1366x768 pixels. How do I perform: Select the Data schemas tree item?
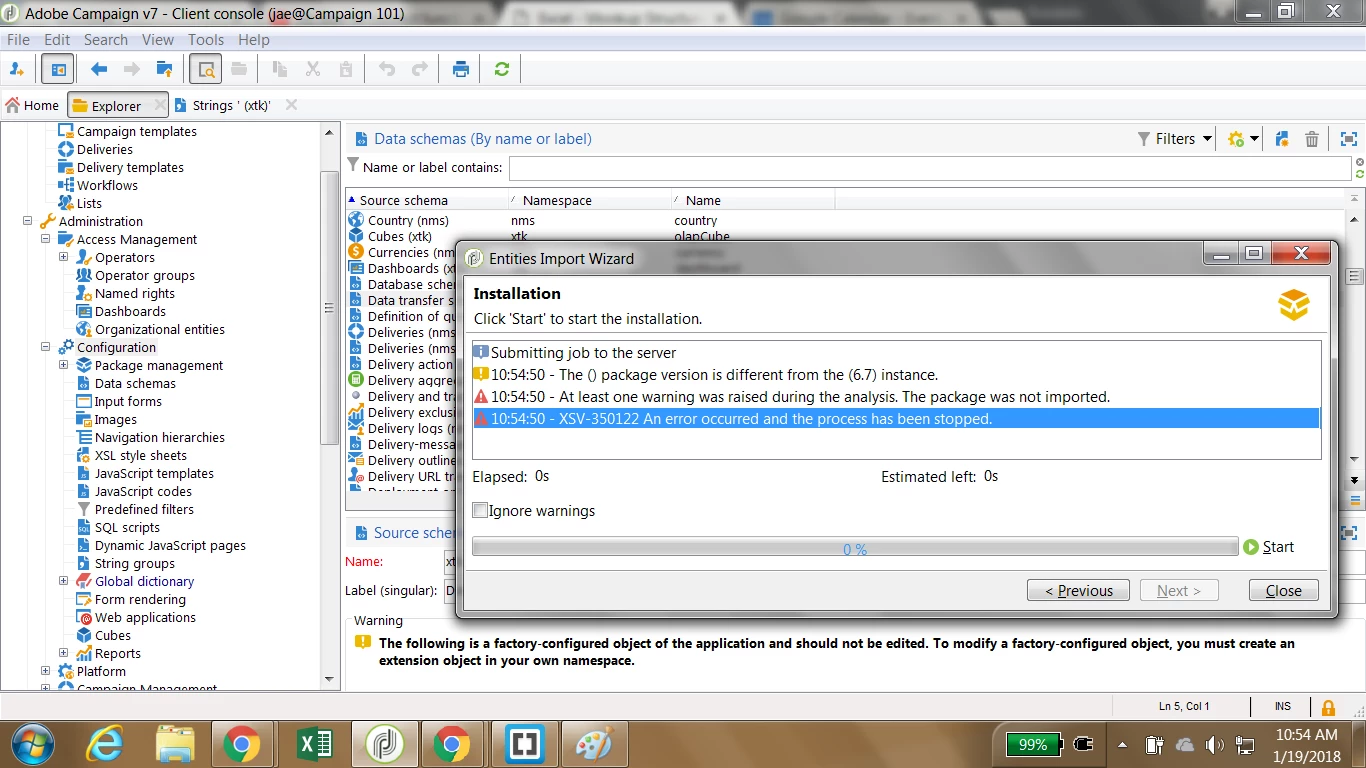[x=135, y=383]
